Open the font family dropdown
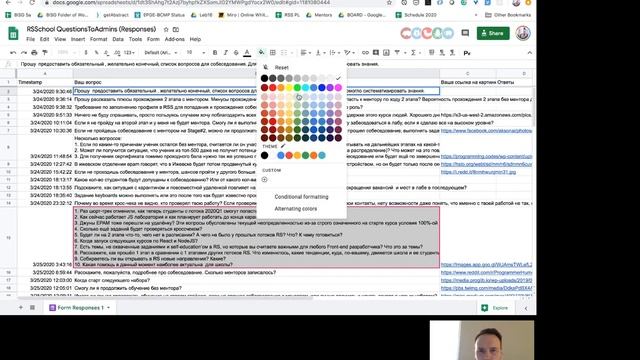 [x=161, y=53]
